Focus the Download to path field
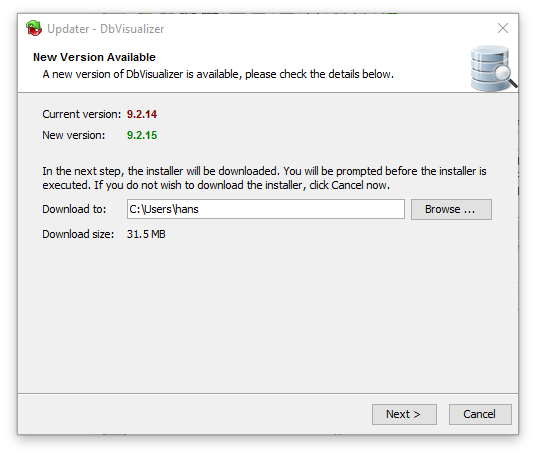 [266, 209]
